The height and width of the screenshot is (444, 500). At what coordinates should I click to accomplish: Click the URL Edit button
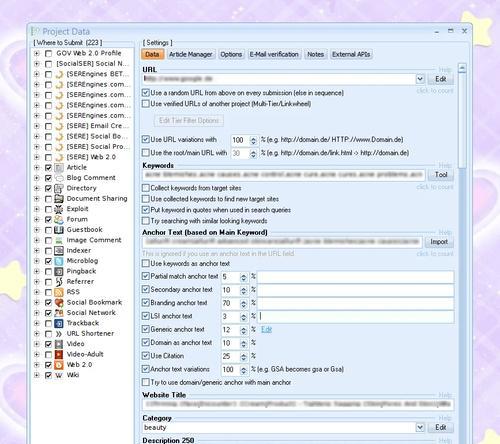[x=440, y=79]
